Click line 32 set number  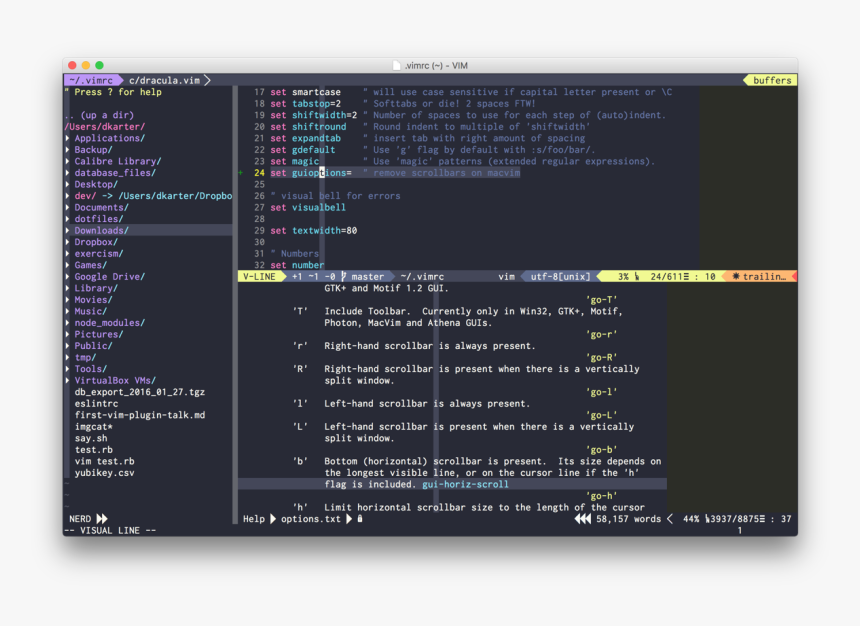click(297, 265)
